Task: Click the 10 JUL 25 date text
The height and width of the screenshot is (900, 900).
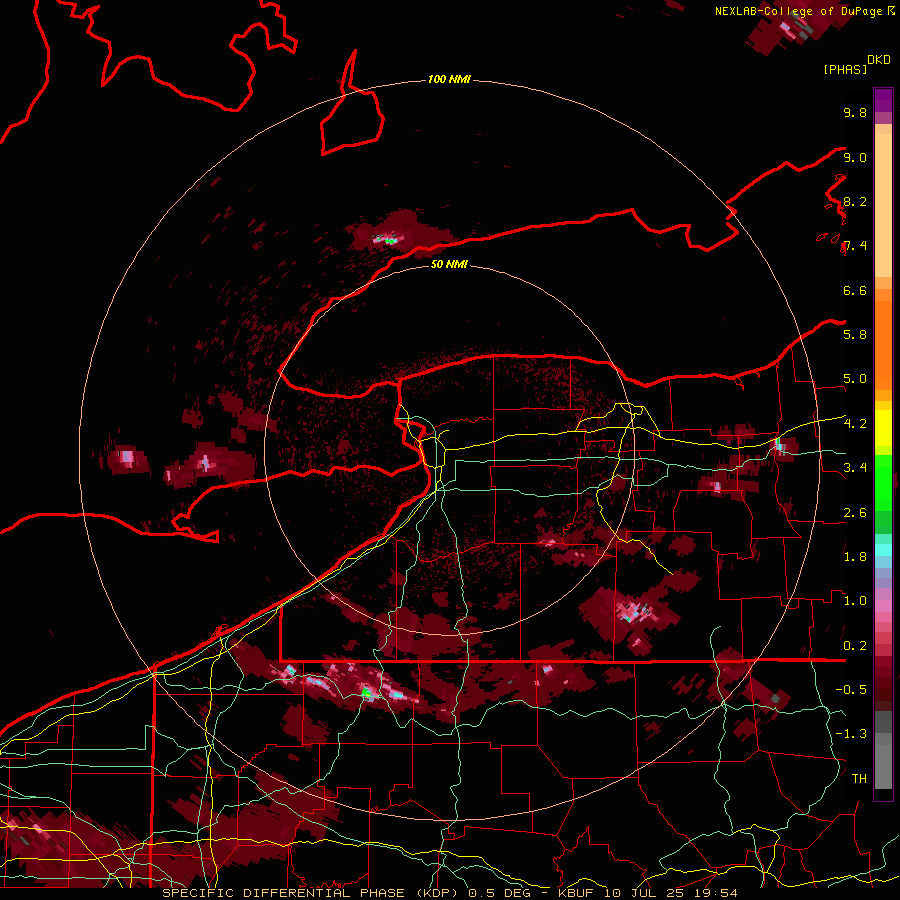Action: pyautogui.click(x=643, y=893)
